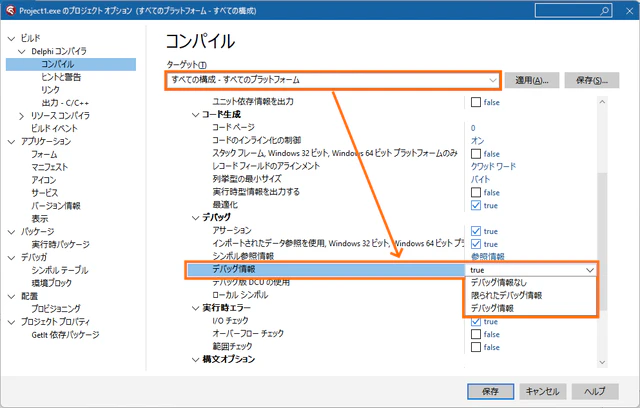Click the bottom 保存 button
Screen dimensions: 640x408
490,391
